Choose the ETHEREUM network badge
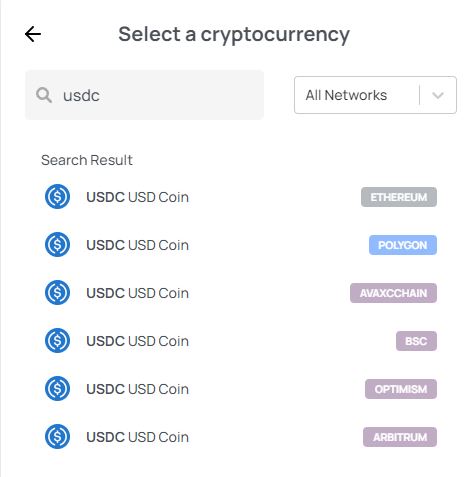 399,197
